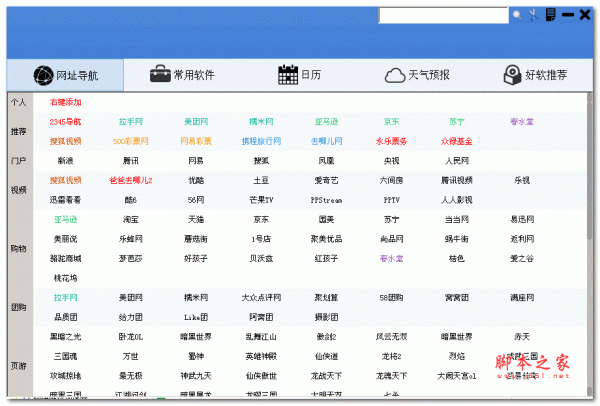The height and width of the screenshot is (406, 600).
Task: Open the 常用软件 tab
Action: pos(182,74)
